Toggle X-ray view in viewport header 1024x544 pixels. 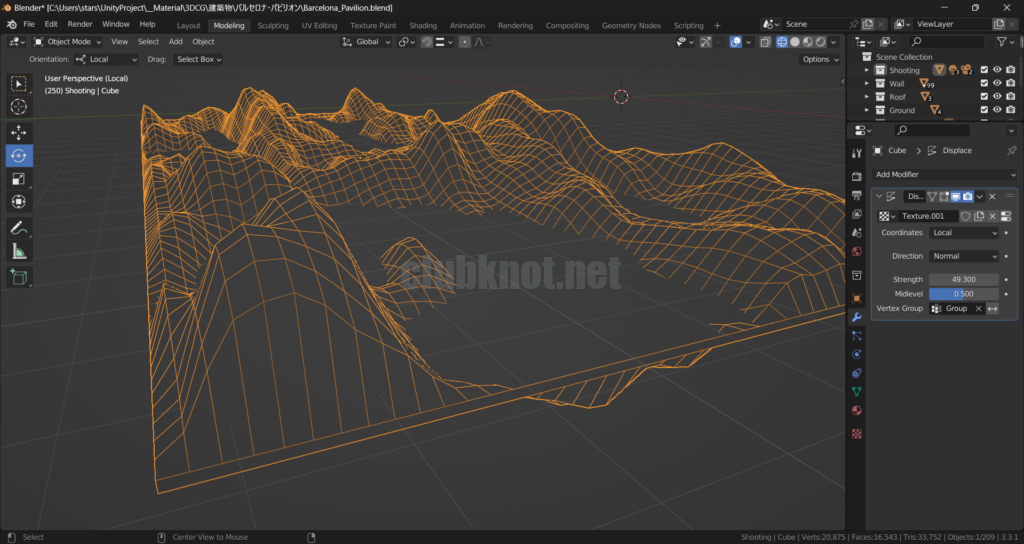765,42
